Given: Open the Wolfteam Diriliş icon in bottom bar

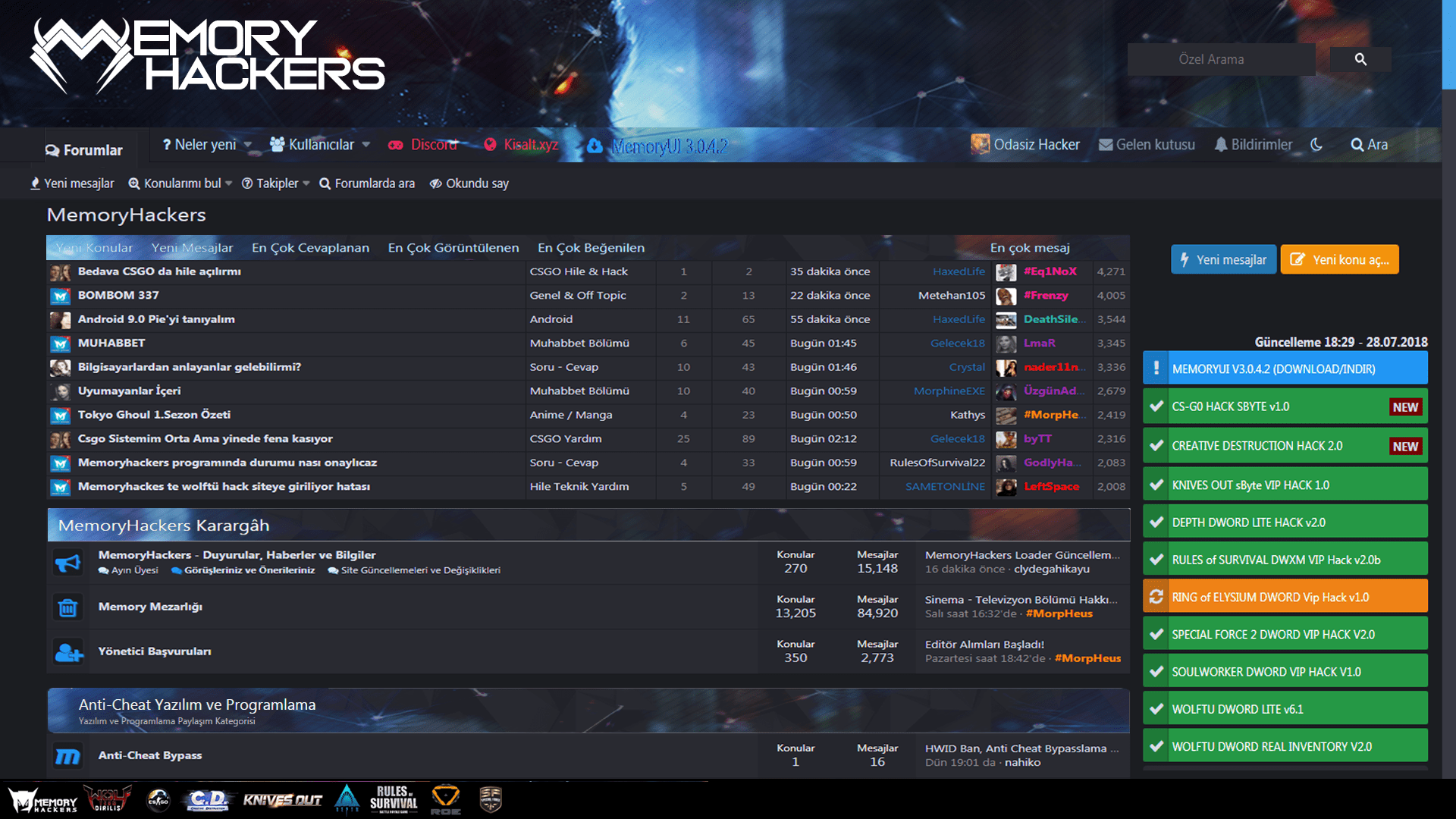Looking at the screenshot, I should 108,799.
